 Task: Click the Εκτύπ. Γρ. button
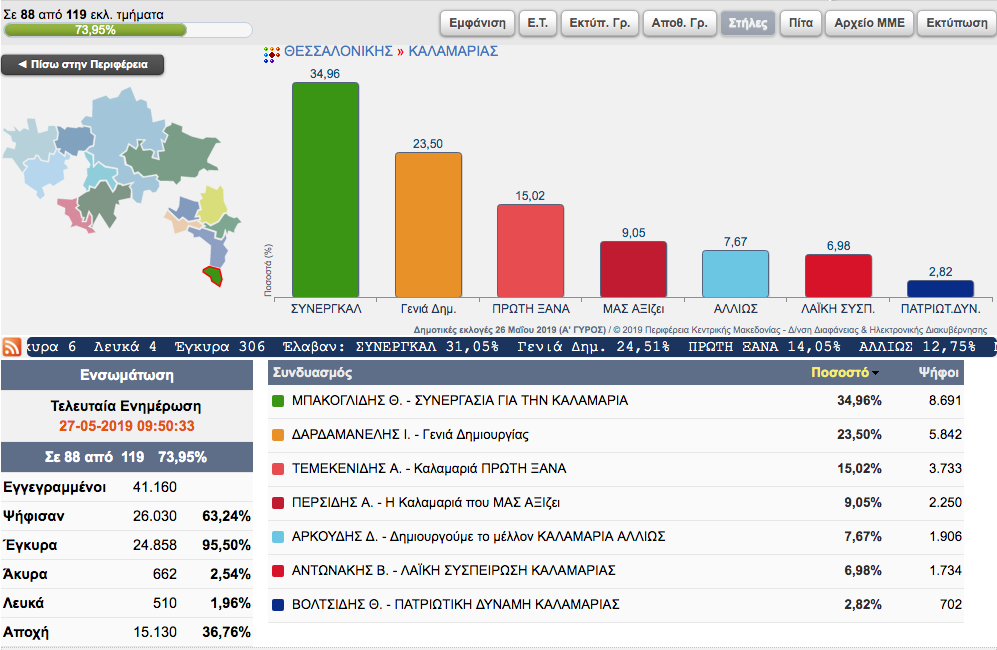tap(599, 22)
